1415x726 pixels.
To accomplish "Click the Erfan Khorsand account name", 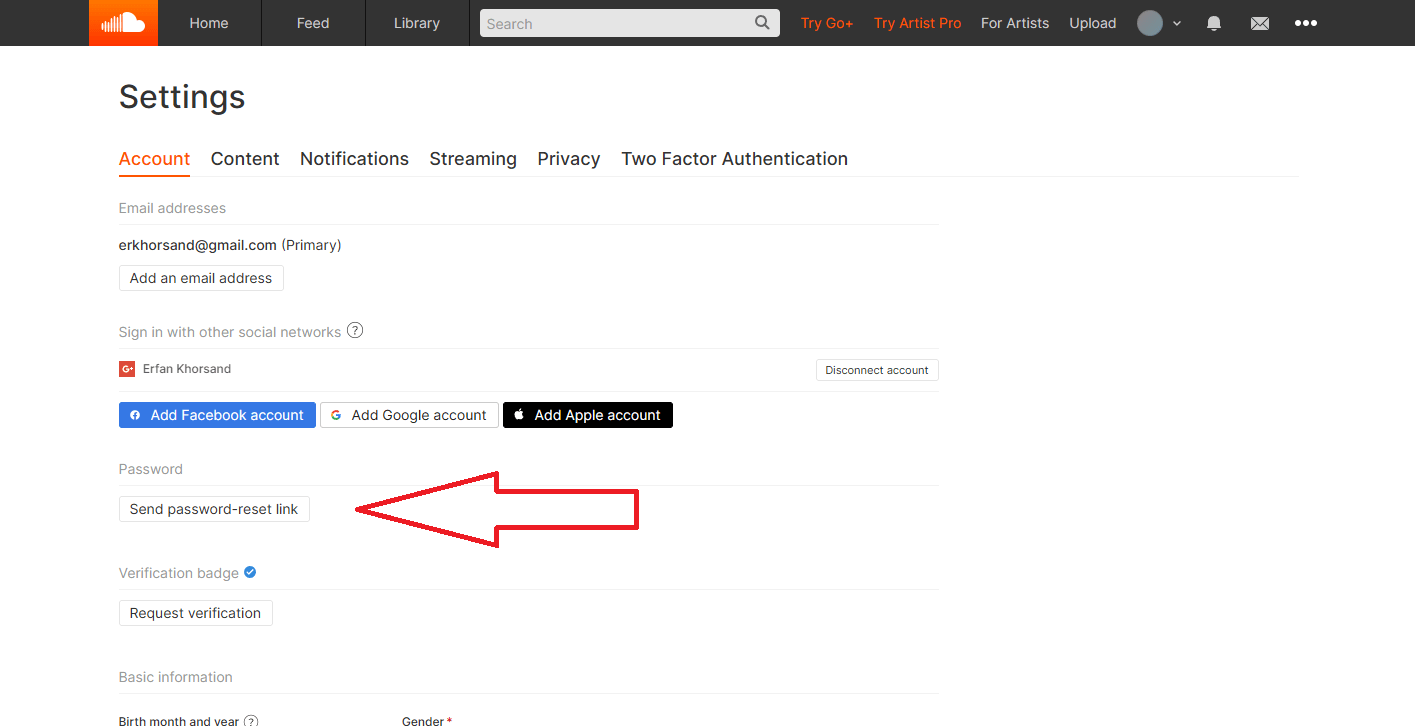I will tap(187, 369).
